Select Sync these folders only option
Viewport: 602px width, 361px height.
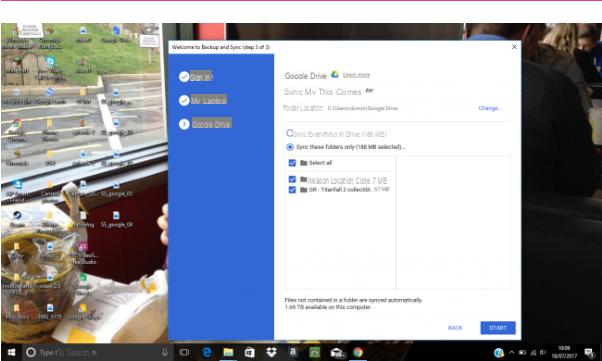[290, 147]
